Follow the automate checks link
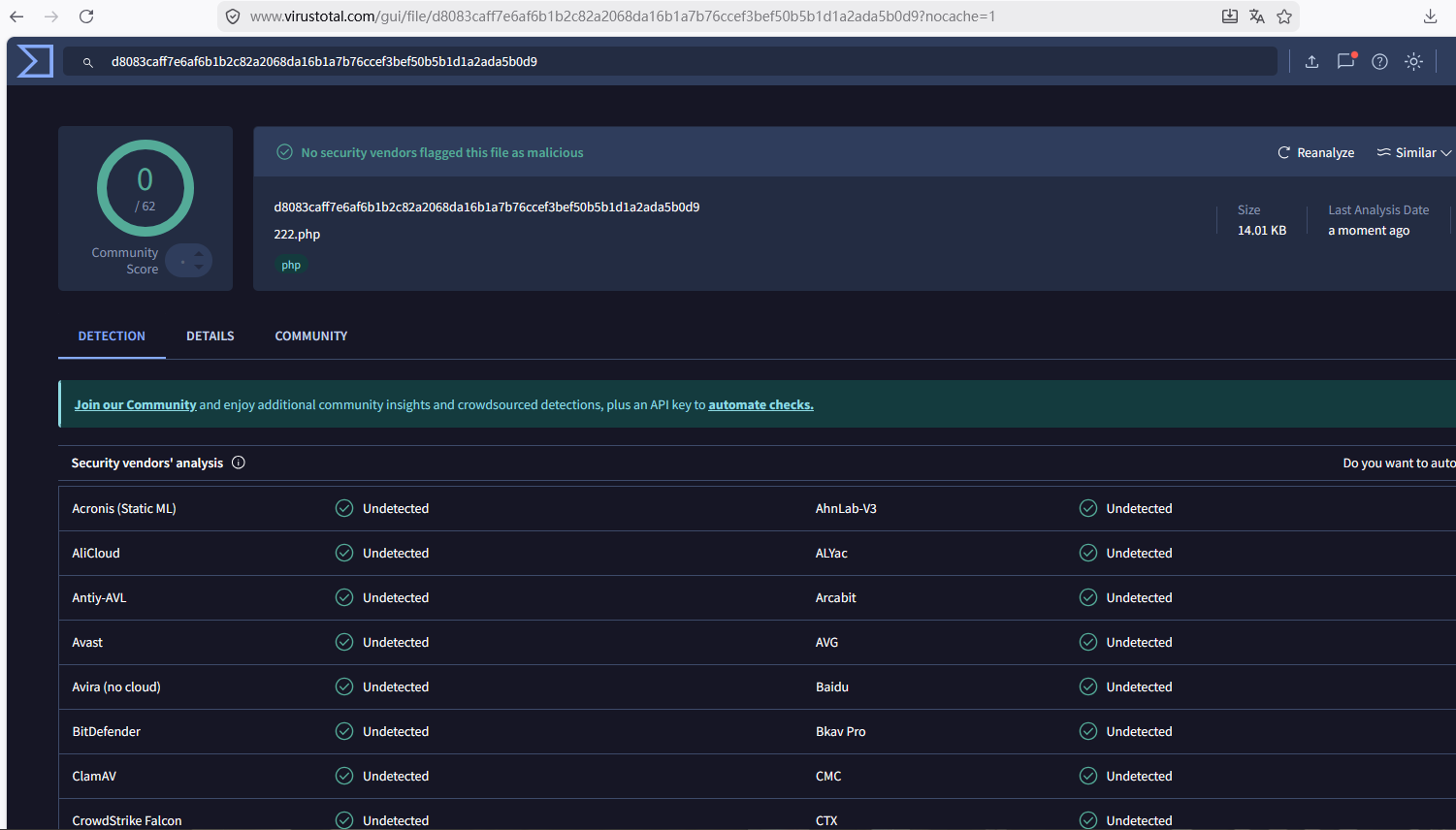This screenshot has height=830, width=1456. (760, 404)
